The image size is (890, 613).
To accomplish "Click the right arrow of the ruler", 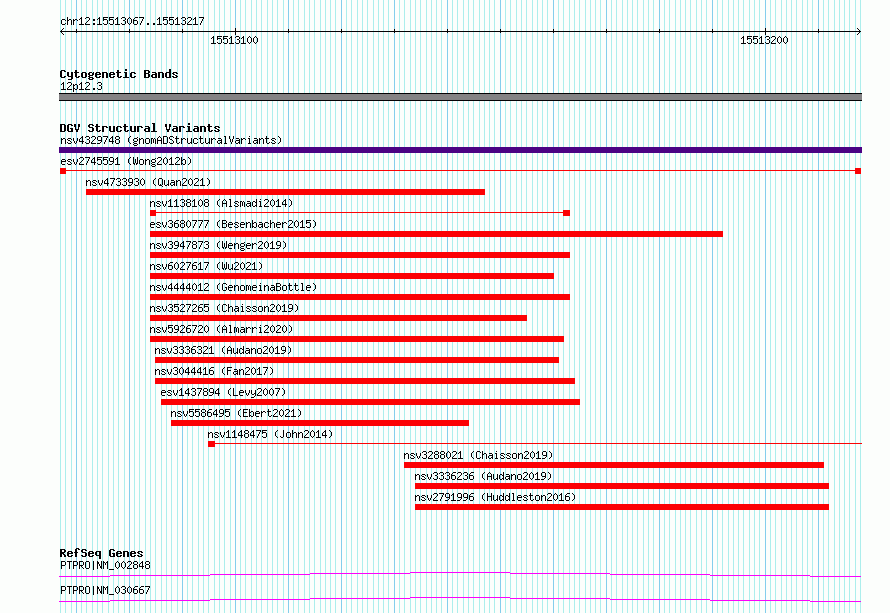I will point(859,32).
